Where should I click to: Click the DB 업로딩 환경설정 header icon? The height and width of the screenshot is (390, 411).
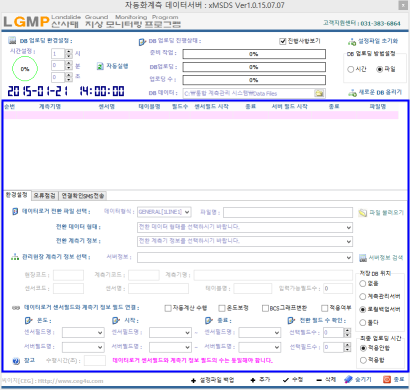pyautogui.click(x=12, y=41)
